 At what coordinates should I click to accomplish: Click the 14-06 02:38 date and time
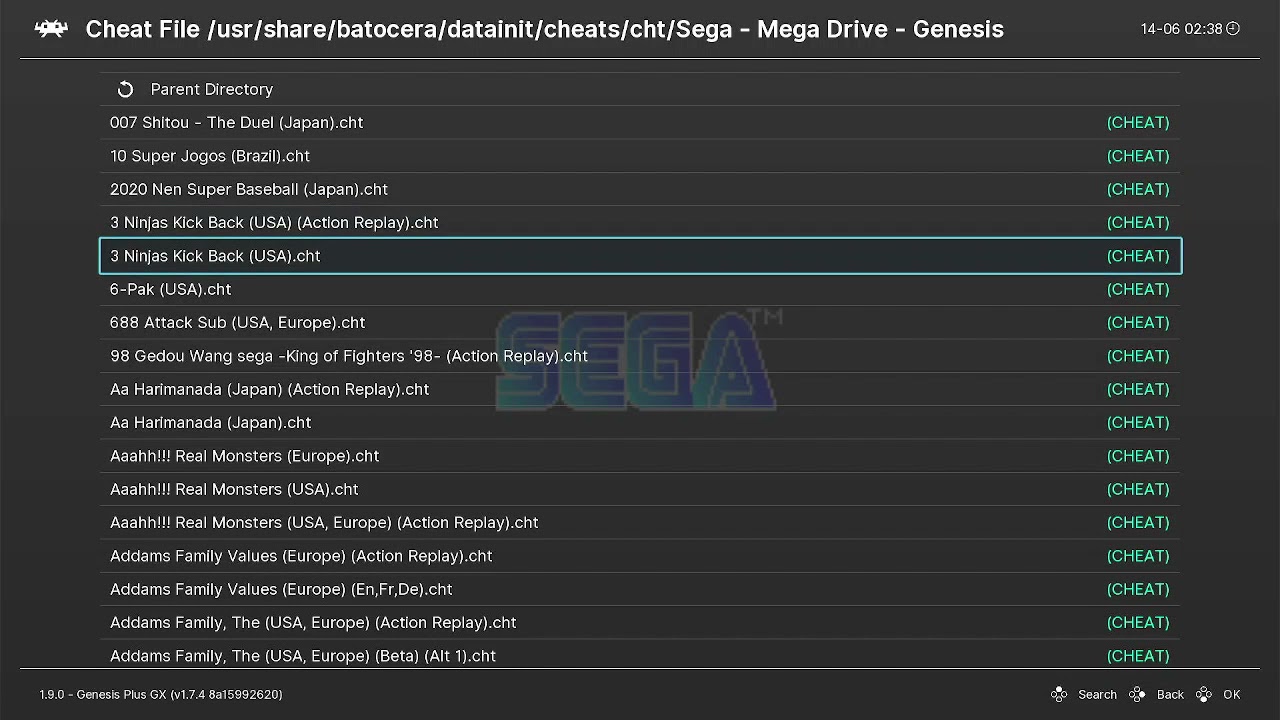click(x=1182, y=29)
